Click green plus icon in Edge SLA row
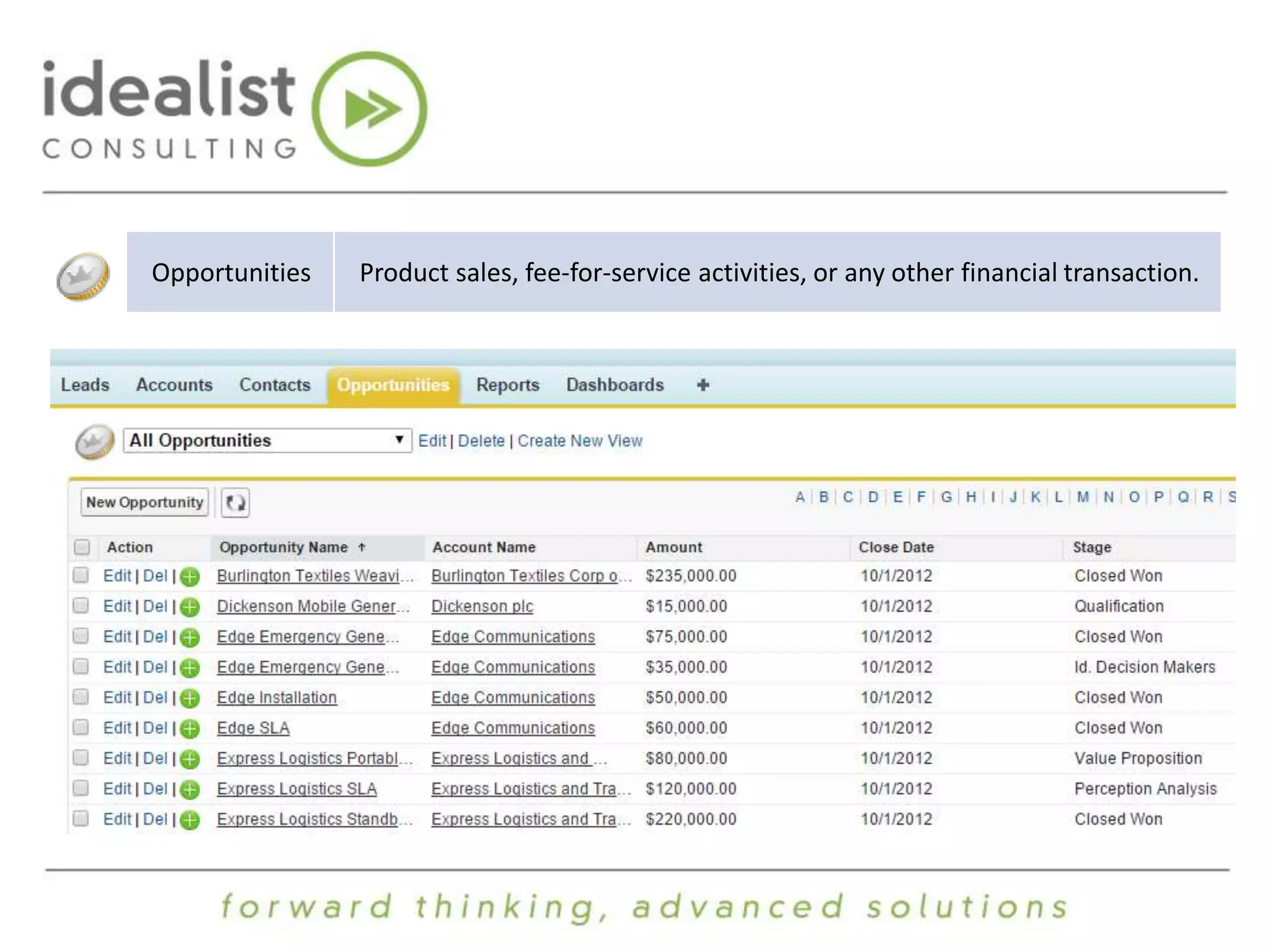This screenshot has height=952, width=1270. coord(190,729)
